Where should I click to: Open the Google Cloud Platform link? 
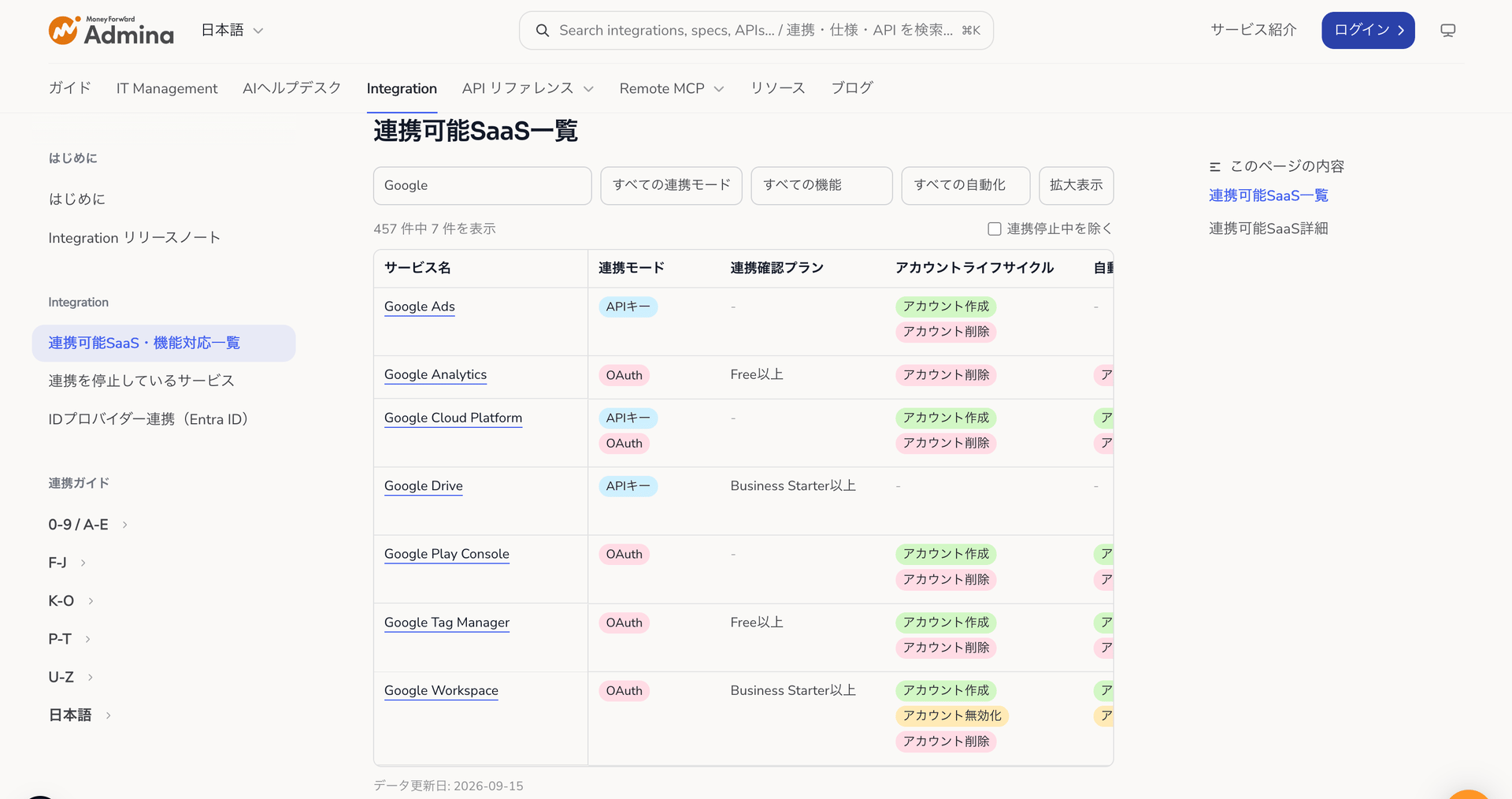coord(453,418)
